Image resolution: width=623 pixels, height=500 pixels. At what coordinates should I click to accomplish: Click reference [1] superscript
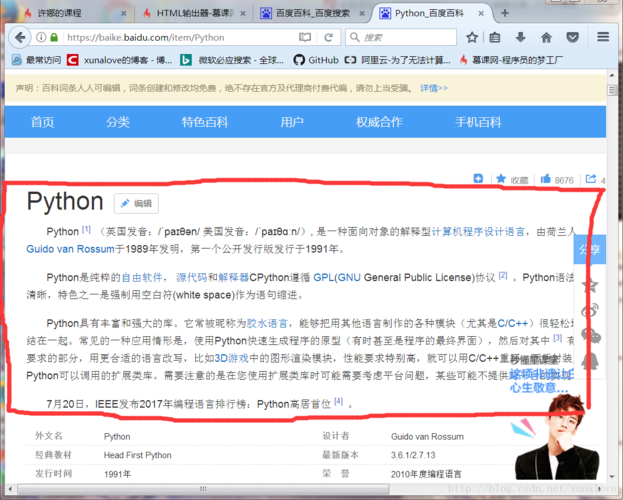click(86, 229)
